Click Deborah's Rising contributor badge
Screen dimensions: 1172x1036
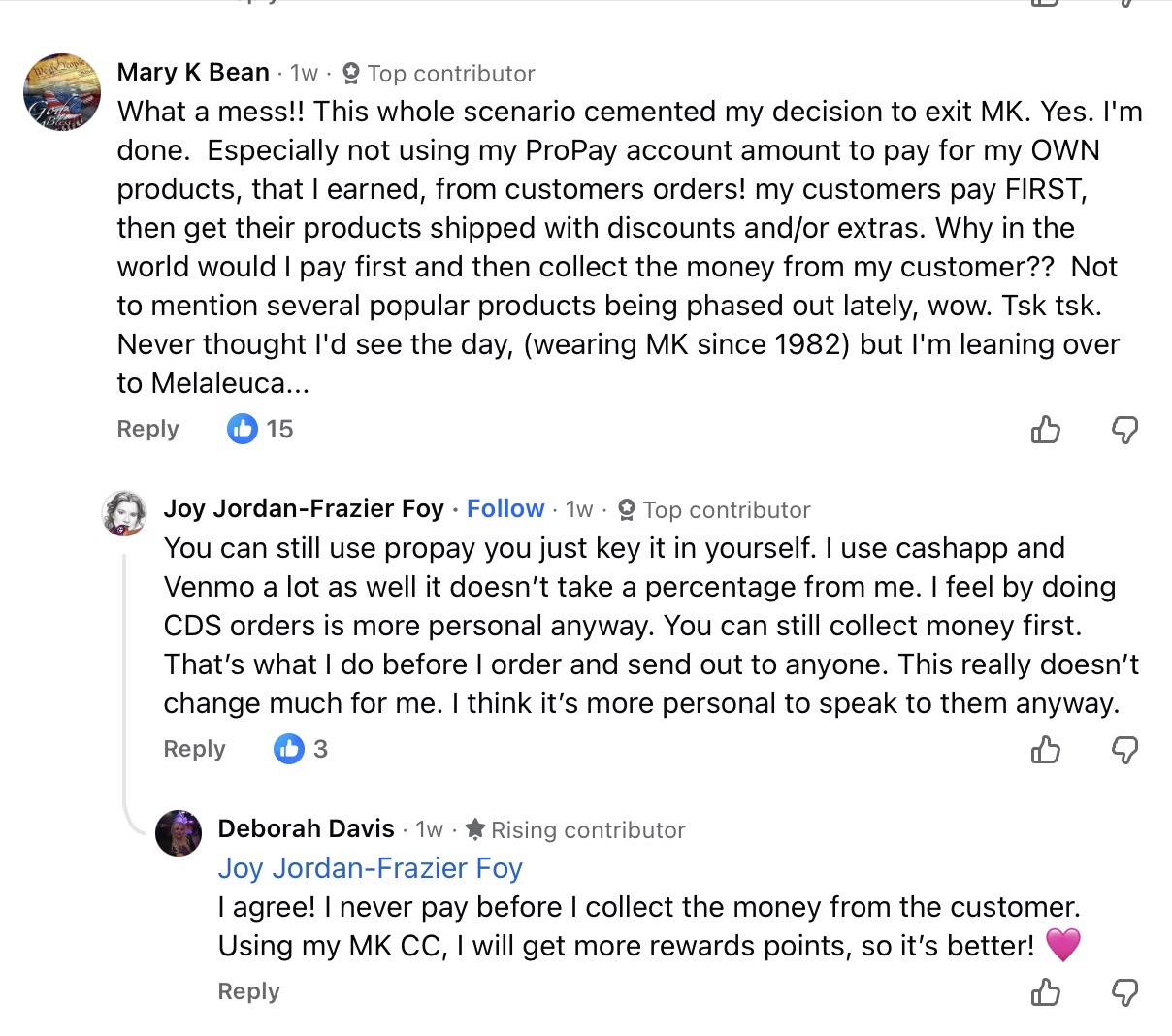(575, 830)
